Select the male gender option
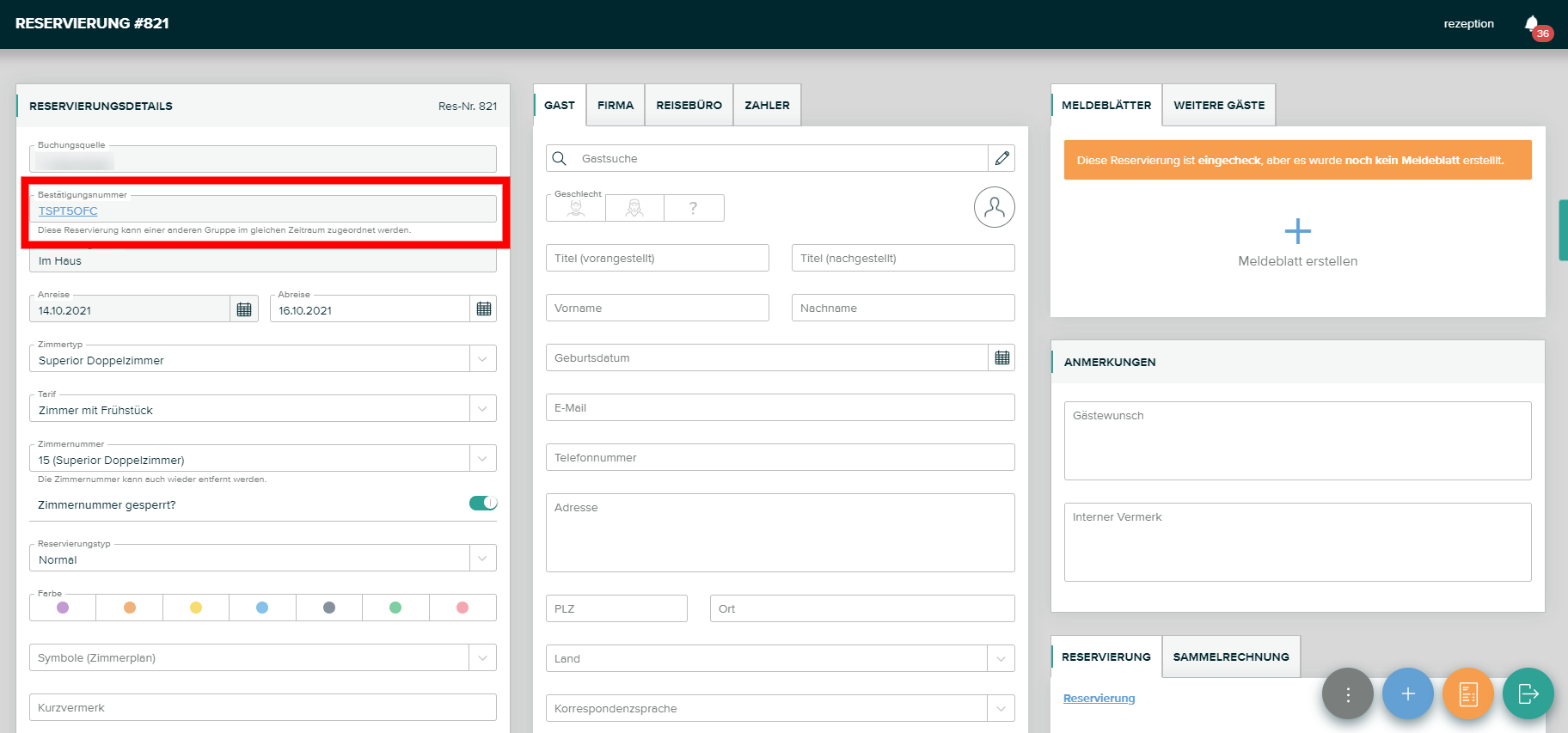1568x733 pixels. [576, 208]
